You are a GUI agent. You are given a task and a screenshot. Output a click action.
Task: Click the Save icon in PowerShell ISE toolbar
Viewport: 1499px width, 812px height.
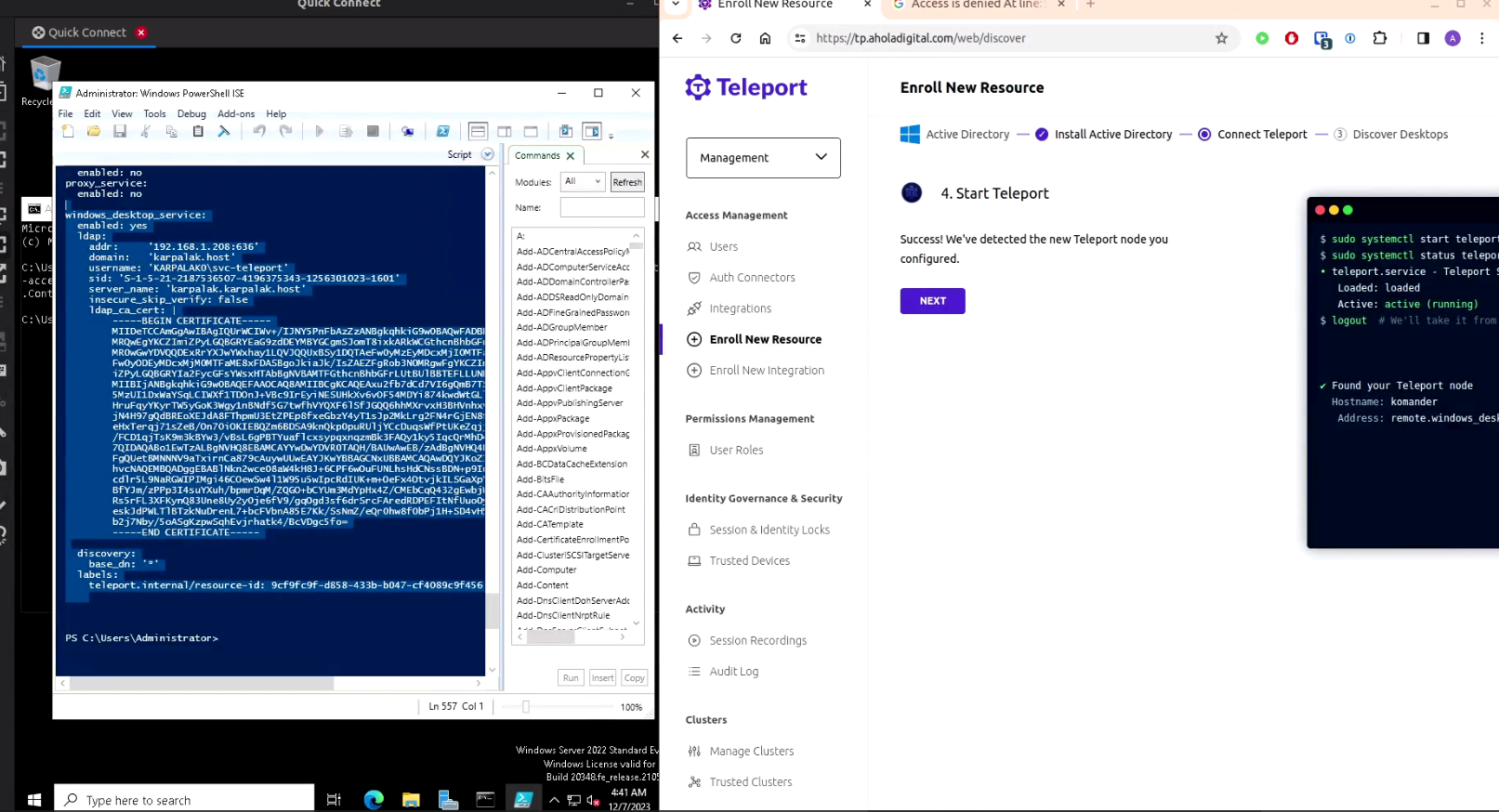tap(120, 132)
